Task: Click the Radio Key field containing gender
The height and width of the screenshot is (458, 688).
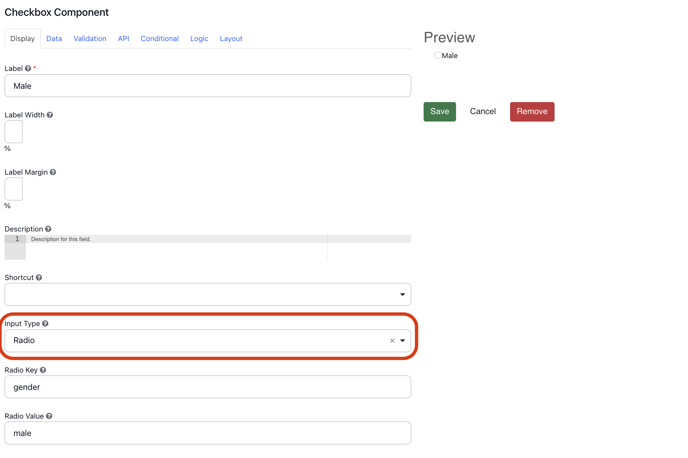Action: coord(207,387)
